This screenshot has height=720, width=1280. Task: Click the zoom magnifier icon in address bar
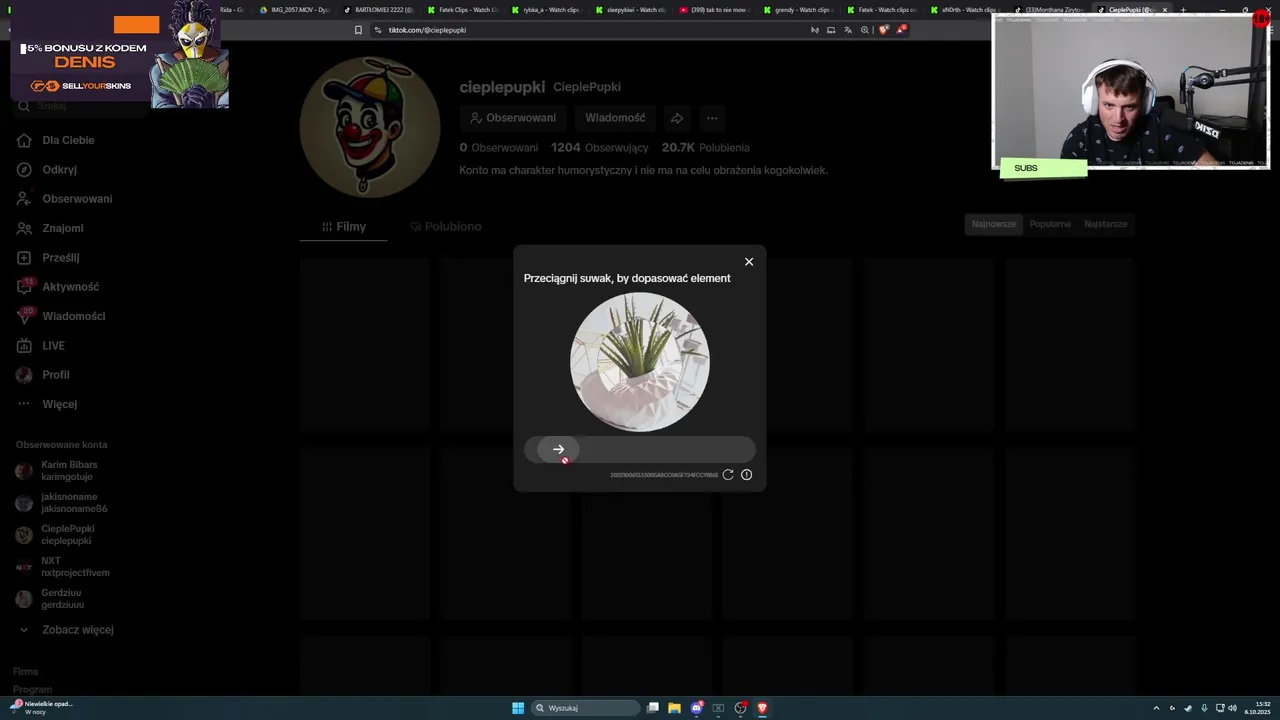coord(865,30)
